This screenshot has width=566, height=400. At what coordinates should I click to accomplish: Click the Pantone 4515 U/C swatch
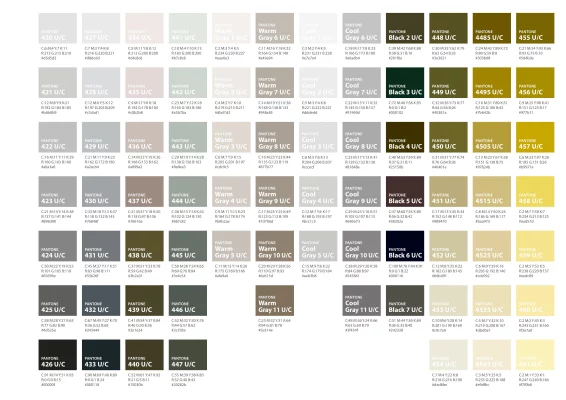click(x=492, y=192)
